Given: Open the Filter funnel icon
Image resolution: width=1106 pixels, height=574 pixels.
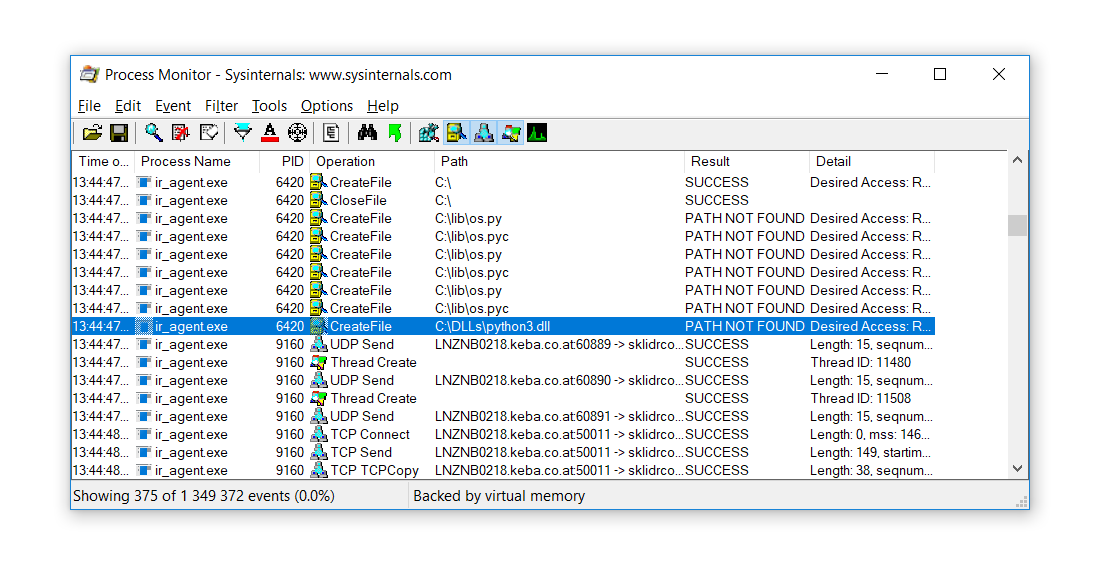Looking at the screenshot, I should [242, 133].
